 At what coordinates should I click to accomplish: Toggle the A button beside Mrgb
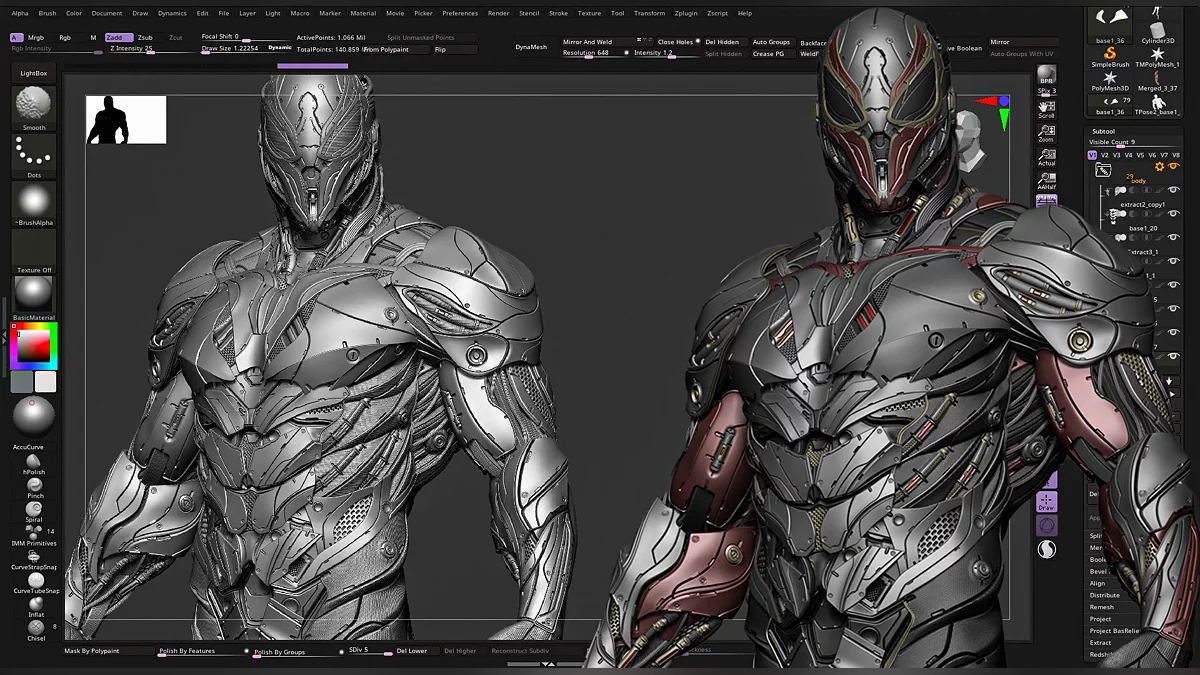click(15, 37)
